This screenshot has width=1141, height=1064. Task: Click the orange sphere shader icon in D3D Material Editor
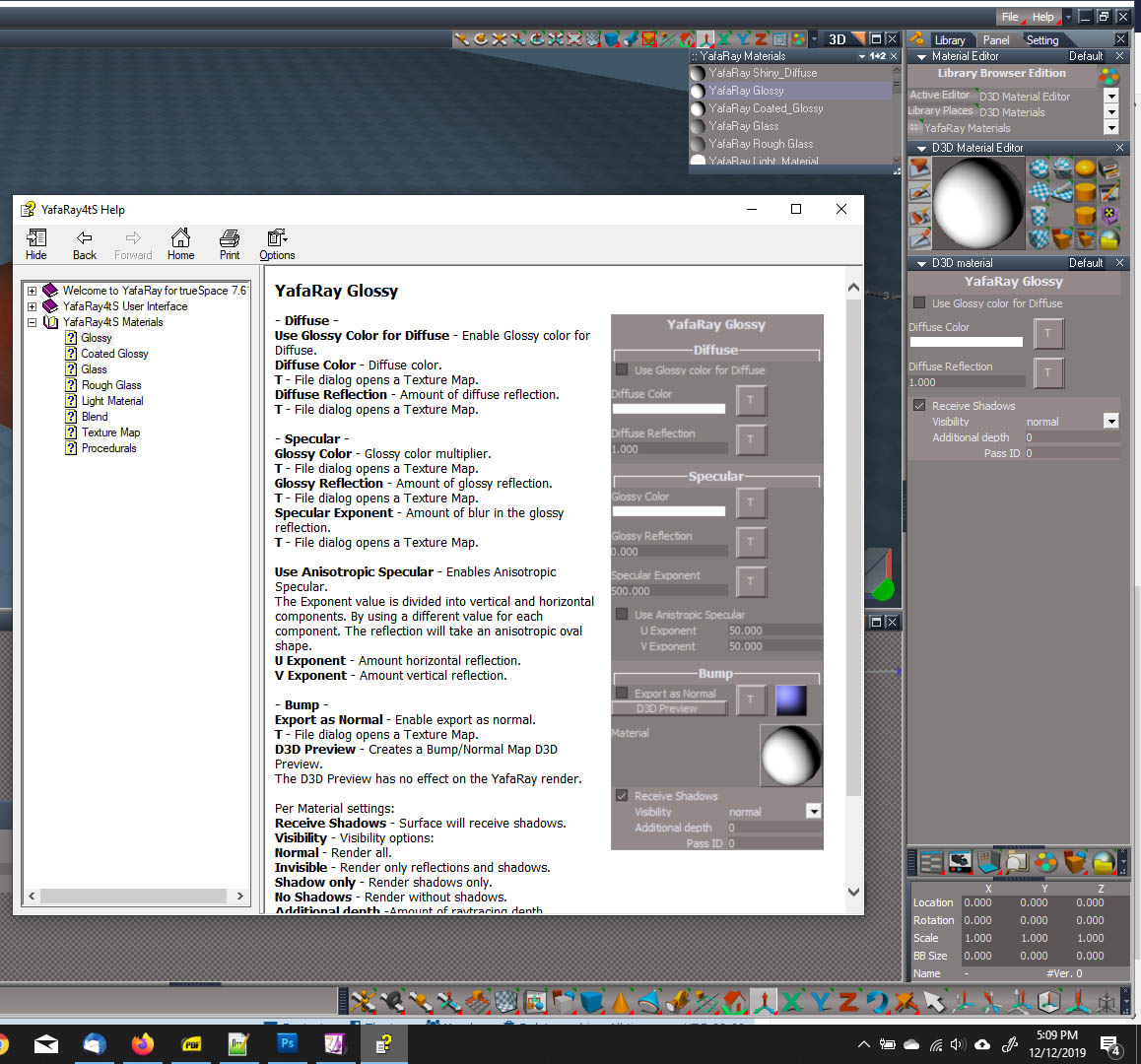[1085, 168]
